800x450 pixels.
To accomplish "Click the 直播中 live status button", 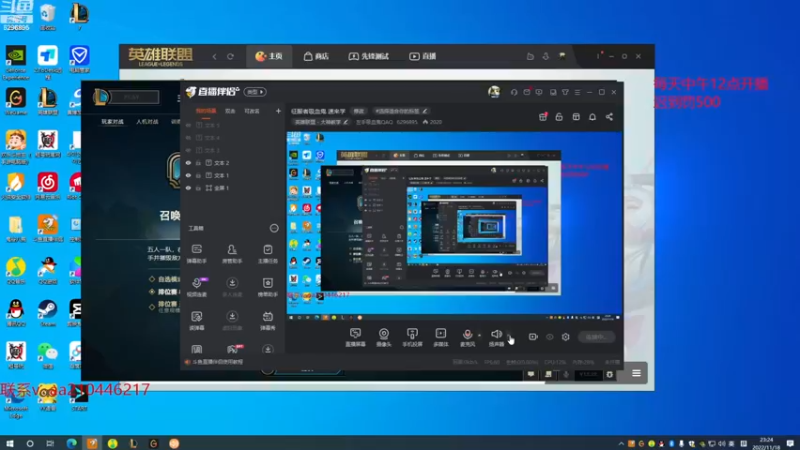I will 596,337.
